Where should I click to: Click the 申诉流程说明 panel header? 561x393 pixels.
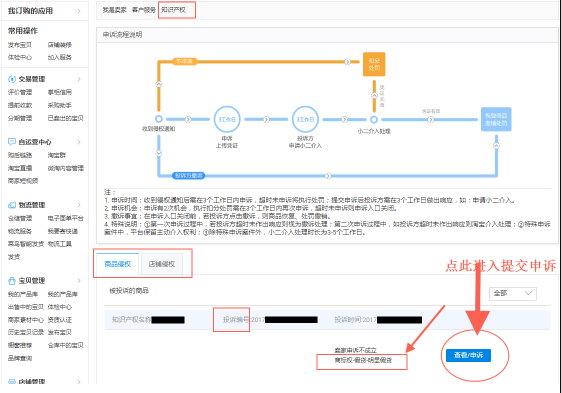click(x=327, y=35)
